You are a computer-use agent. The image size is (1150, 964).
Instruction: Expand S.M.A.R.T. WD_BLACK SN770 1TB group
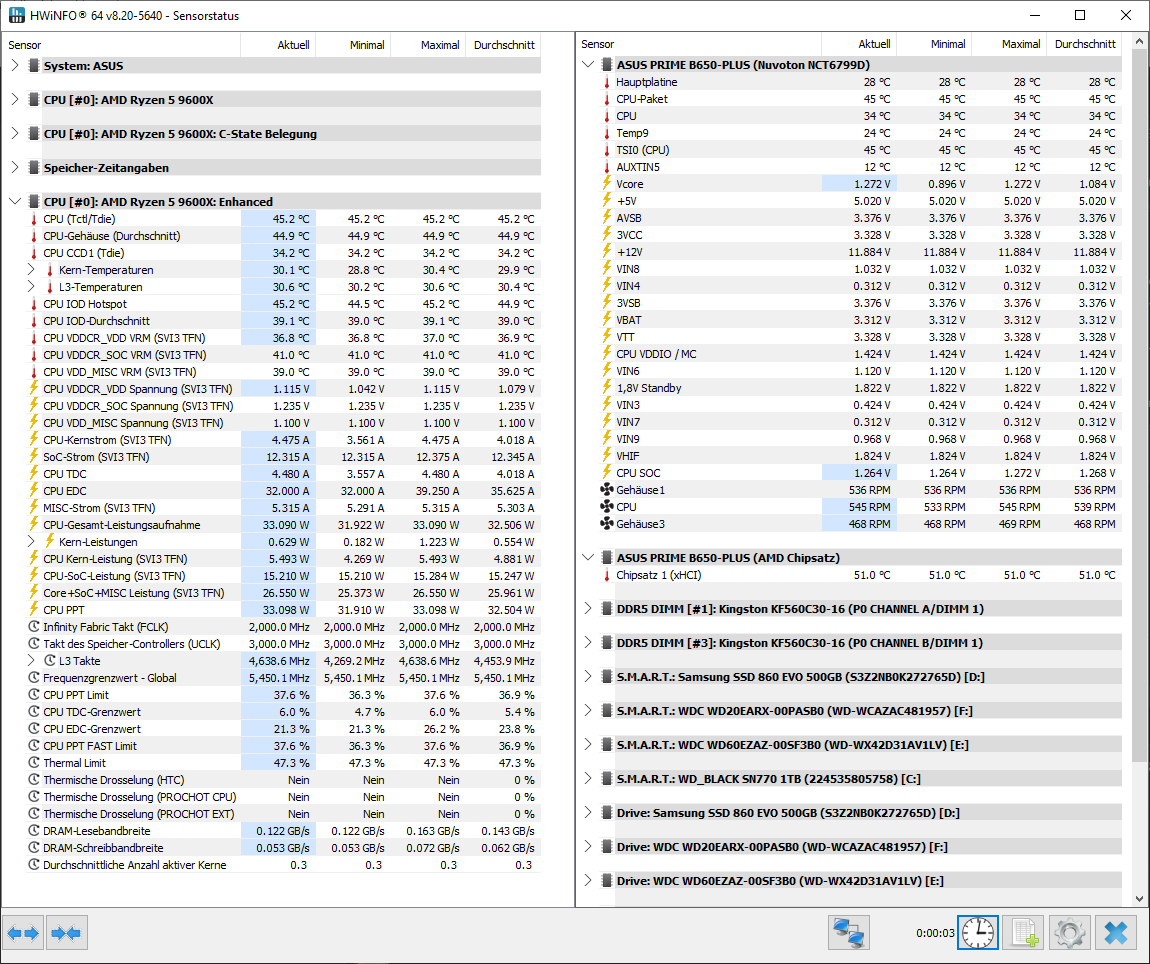587,778
